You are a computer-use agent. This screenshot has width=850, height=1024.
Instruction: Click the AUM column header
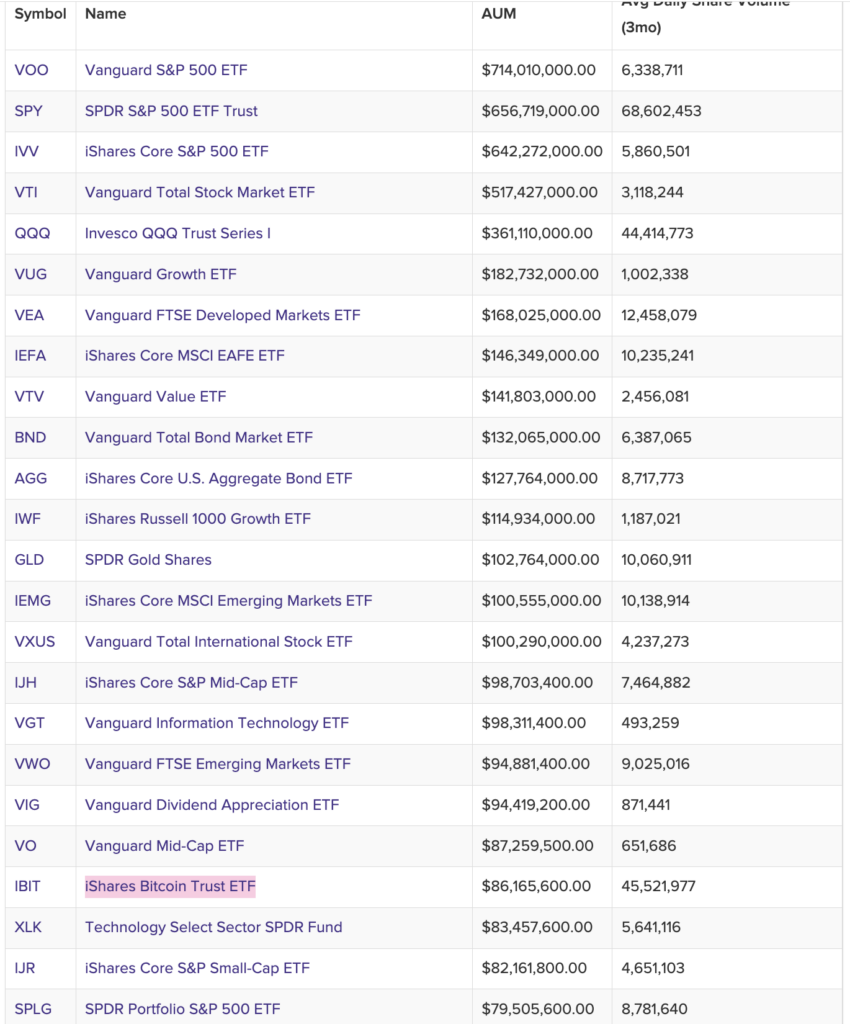point(499,15)
